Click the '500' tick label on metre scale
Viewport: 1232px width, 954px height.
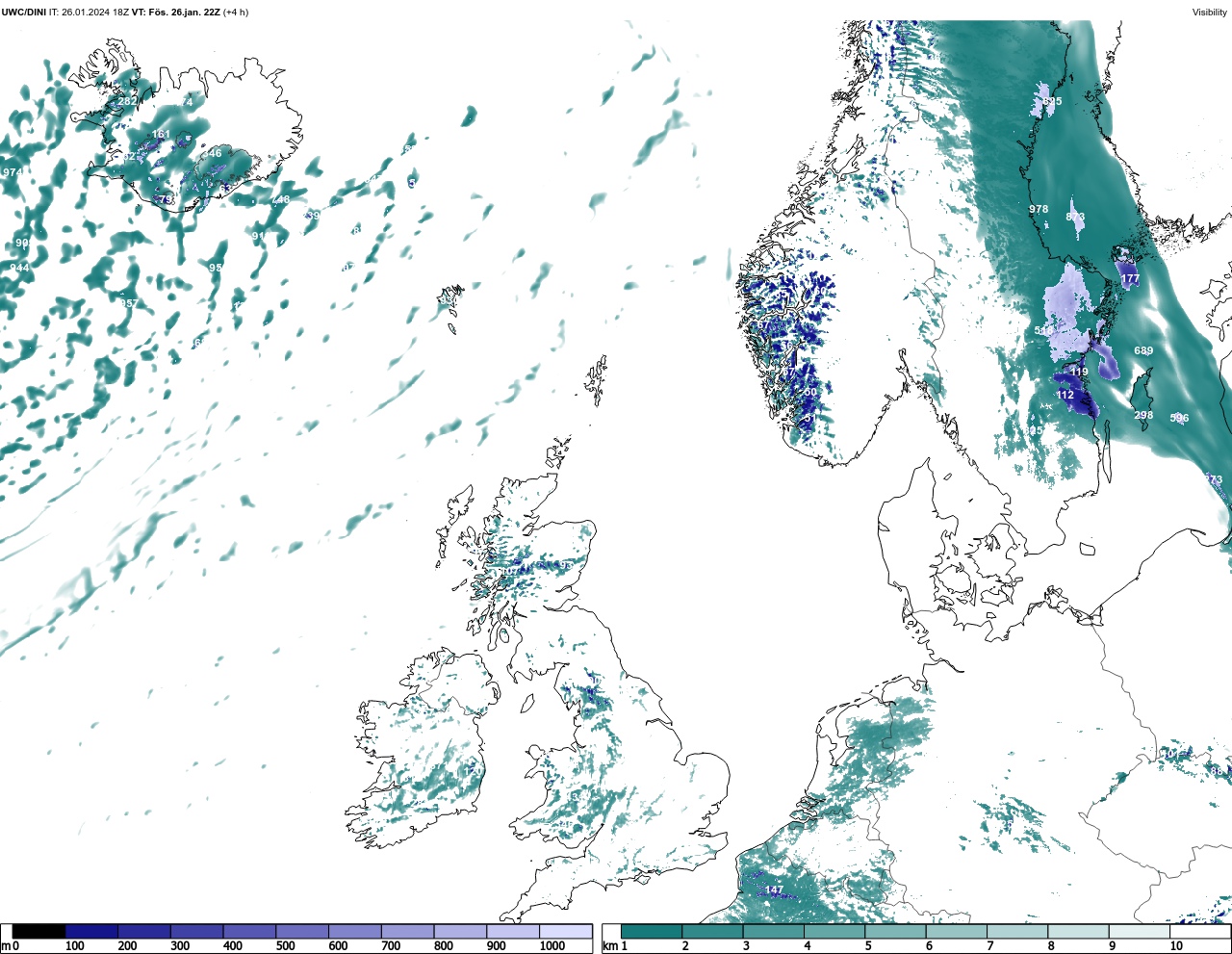click(x=285, y=946)
